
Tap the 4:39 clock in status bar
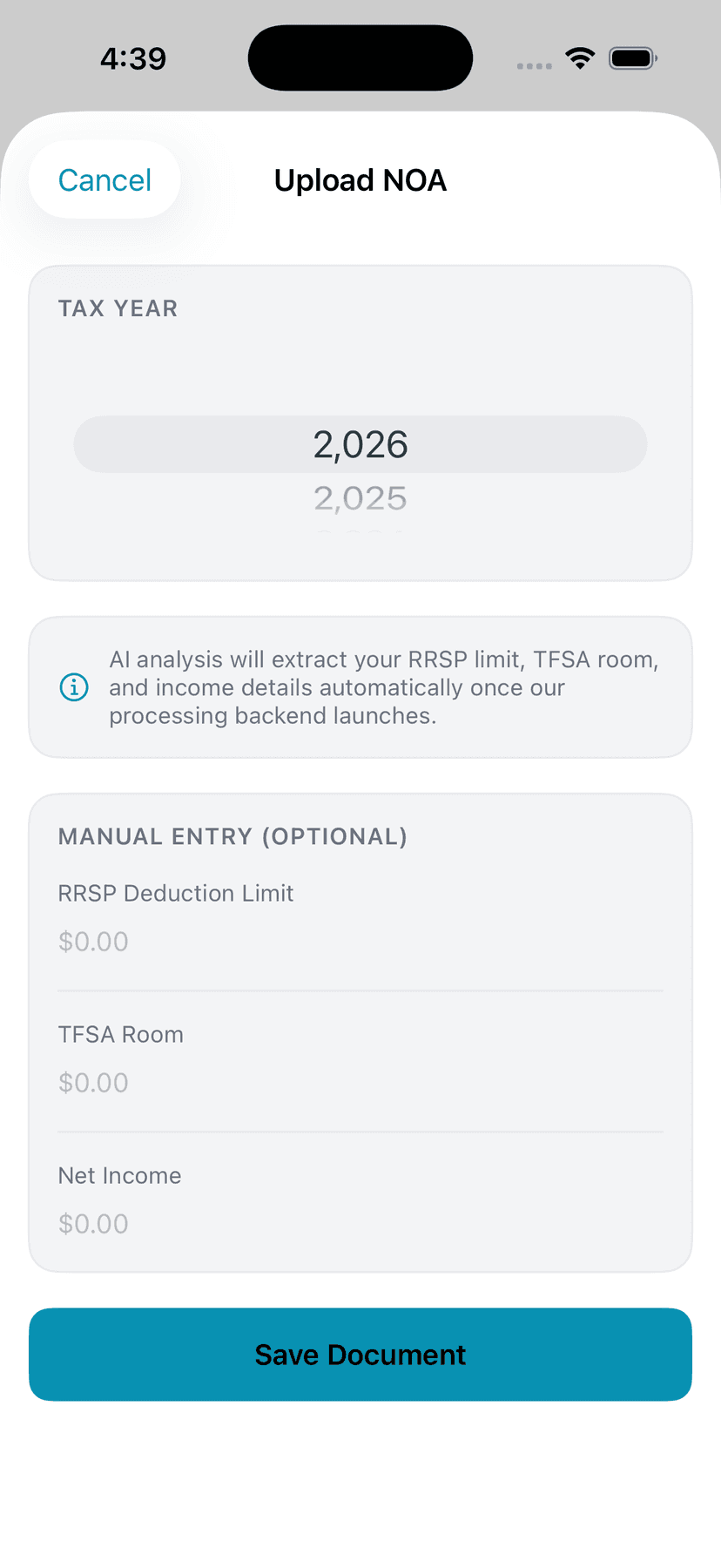133,58
